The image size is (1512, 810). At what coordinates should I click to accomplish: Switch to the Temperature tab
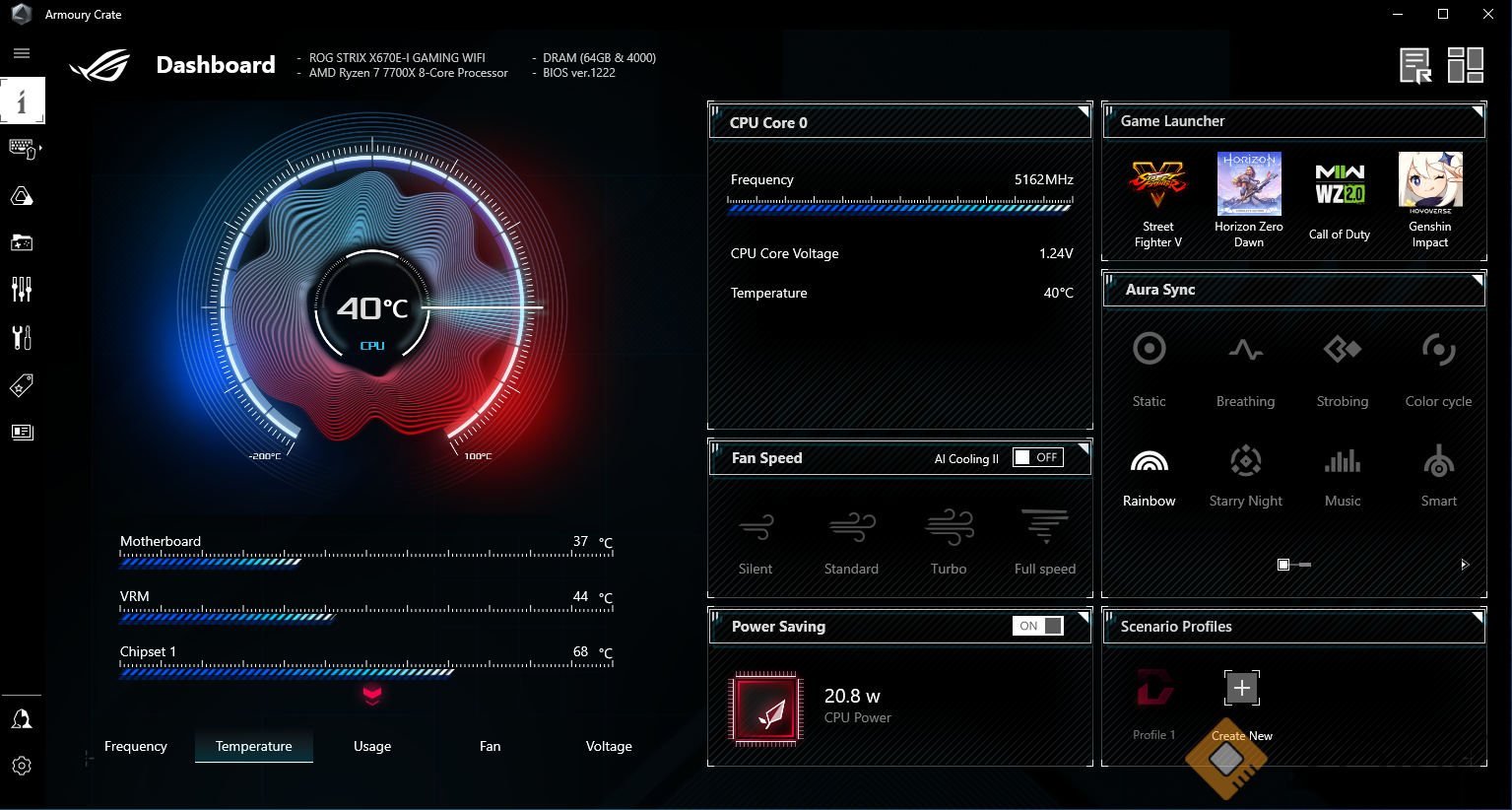(x=254, y=746)
